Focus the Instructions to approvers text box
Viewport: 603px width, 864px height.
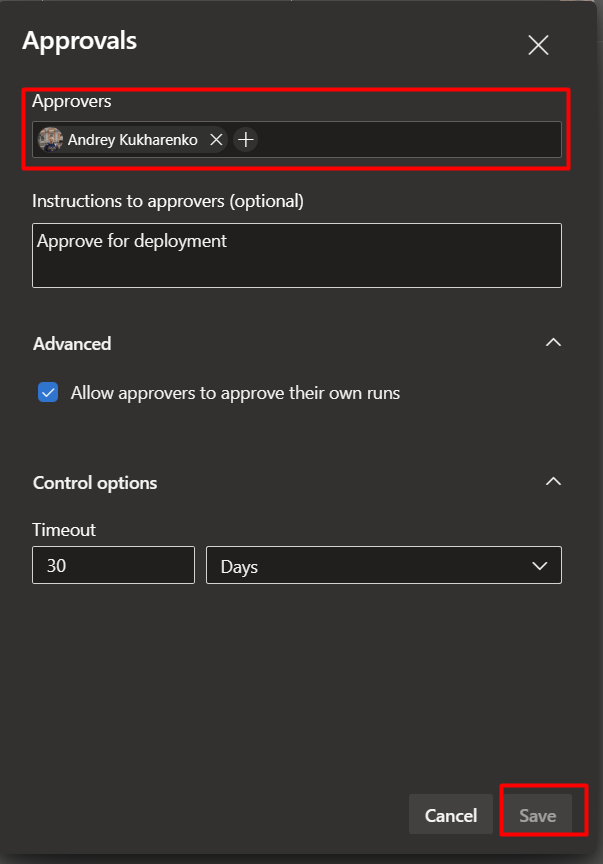297,255
